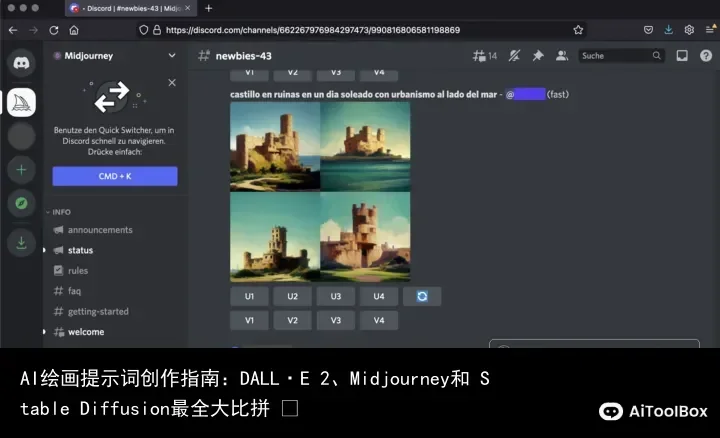Image resolution: width=720 pixels, height=438 pixels.
Task: Click the highlighted user mention
Action: click(x=525, y=94)
